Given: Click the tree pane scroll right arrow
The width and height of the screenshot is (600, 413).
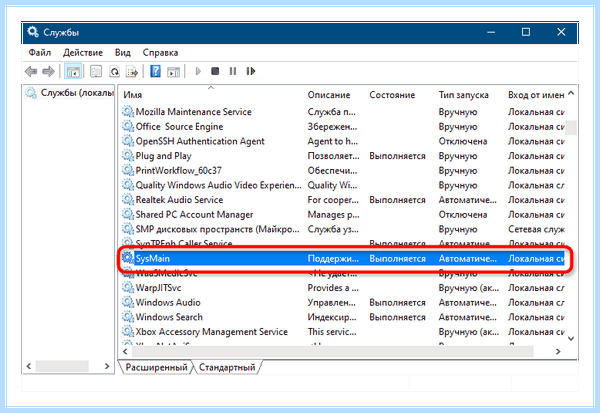Looking at the screenshot, I should (x=107, y=366).
